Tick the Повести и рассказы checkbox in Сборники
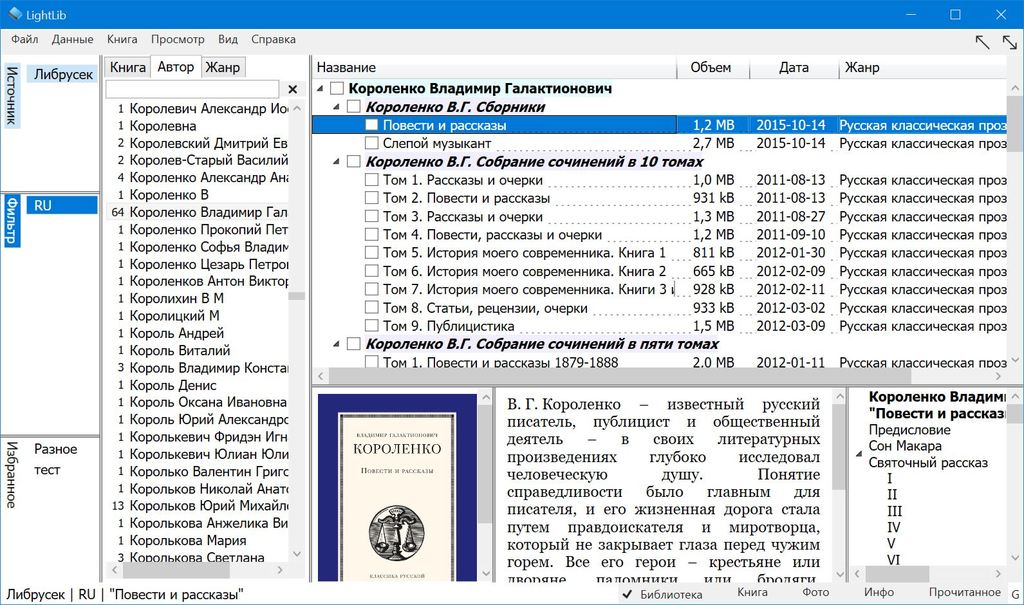Screen dimensions: 1024x605 [x=372, y=126]
